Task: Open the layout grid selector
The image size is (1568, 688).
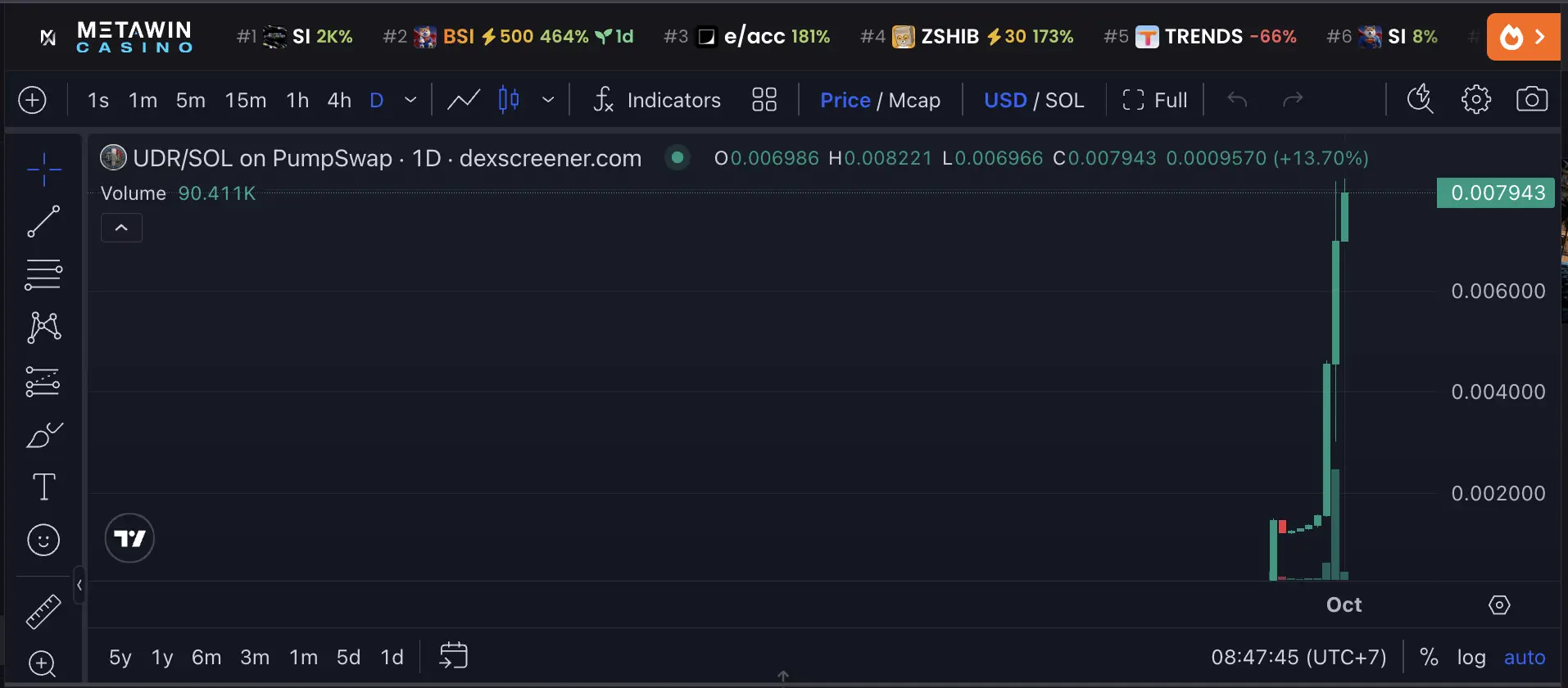Action: tap(764, 100)
